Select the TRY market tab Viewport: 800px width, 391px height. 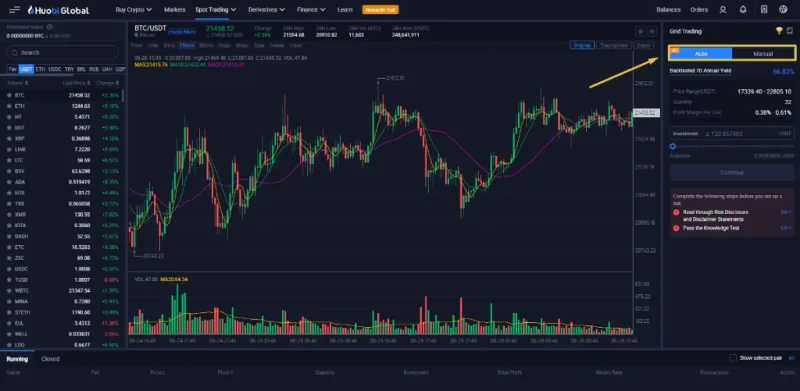pyautogui.click(x=69, y=69)
